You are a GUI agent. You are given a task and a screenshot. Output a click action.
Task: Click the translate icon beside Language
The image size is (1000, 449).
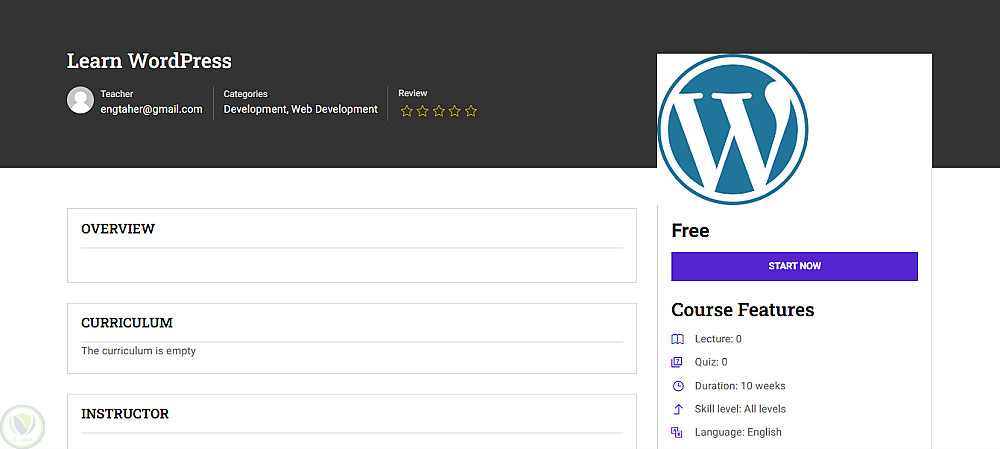tap(677, 432)
